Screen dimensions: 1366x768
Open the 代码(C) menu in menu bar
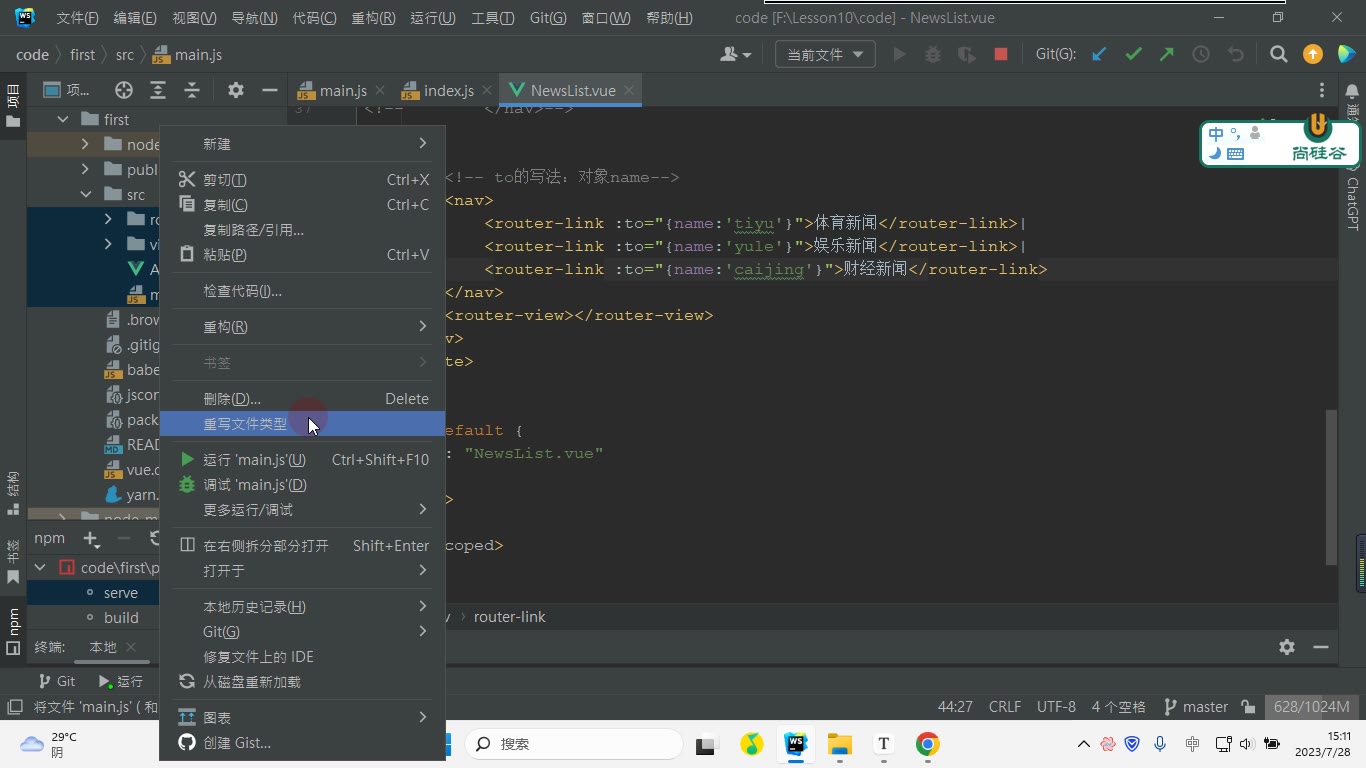pos(314,18)
